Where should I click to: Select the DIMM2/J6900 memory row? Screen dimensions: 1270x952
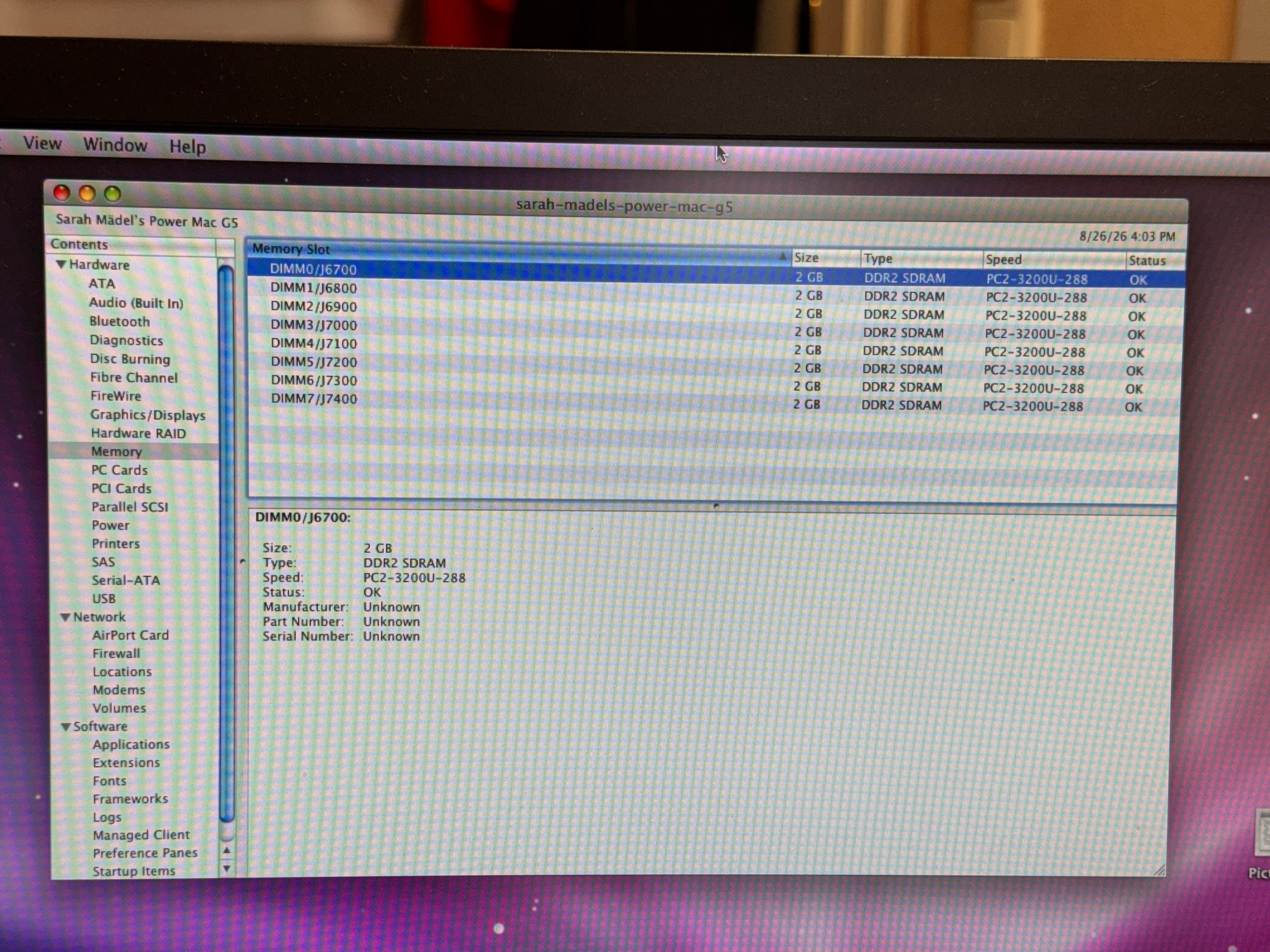point(715,311)
